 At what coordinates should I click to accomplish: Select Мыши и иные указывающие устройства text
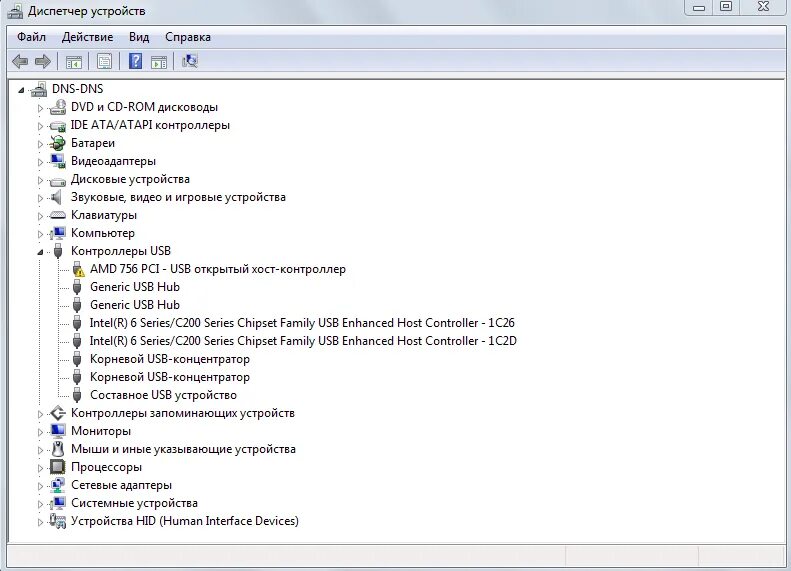pos(183,449)
